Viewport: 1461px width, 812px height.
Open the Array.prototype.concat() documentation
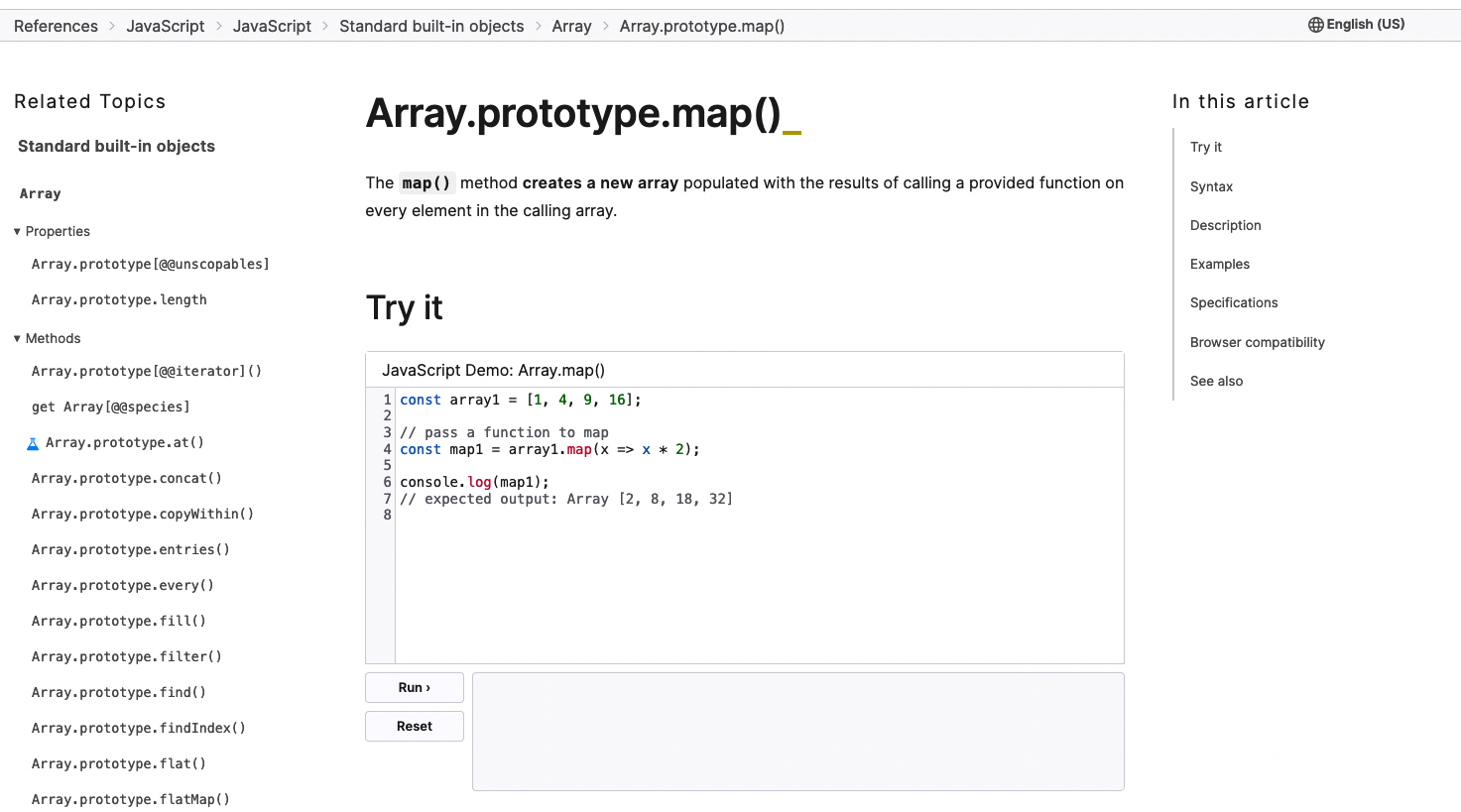[126, 478]
